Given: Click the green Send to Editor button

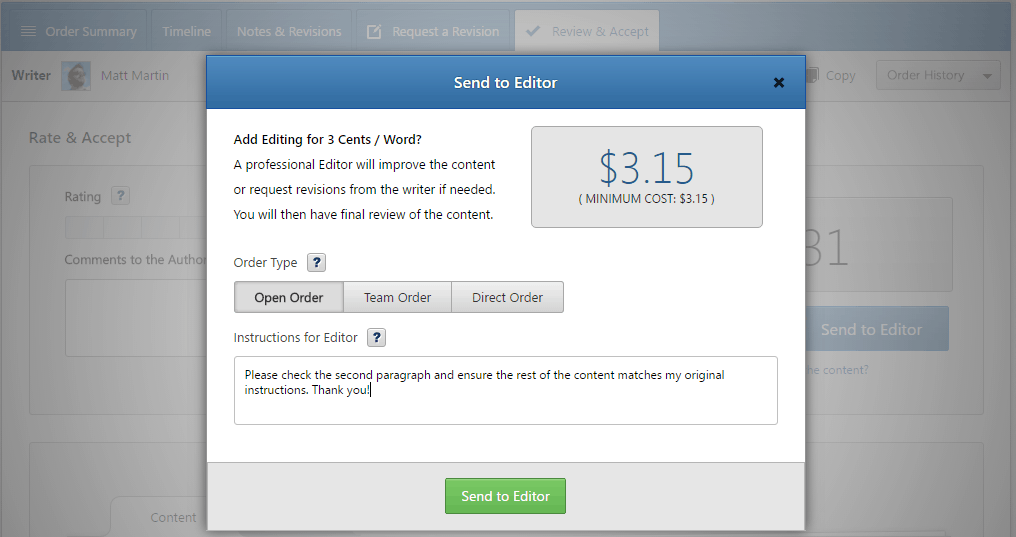Looking at the screenshot, I should click(505, 496).
